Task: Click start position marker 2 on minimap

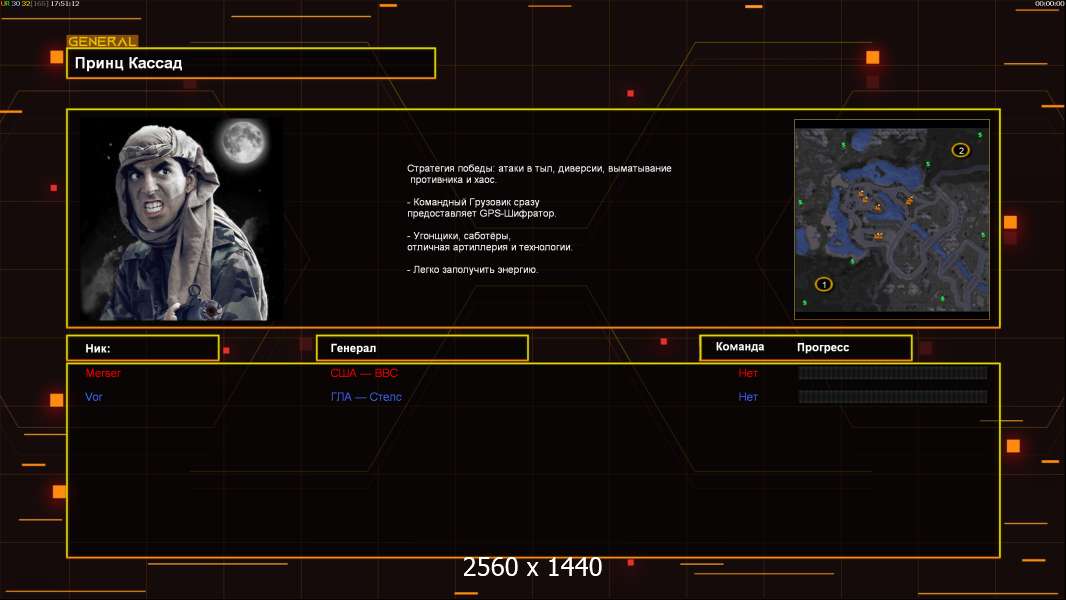Action: click(x=960, y=150)
